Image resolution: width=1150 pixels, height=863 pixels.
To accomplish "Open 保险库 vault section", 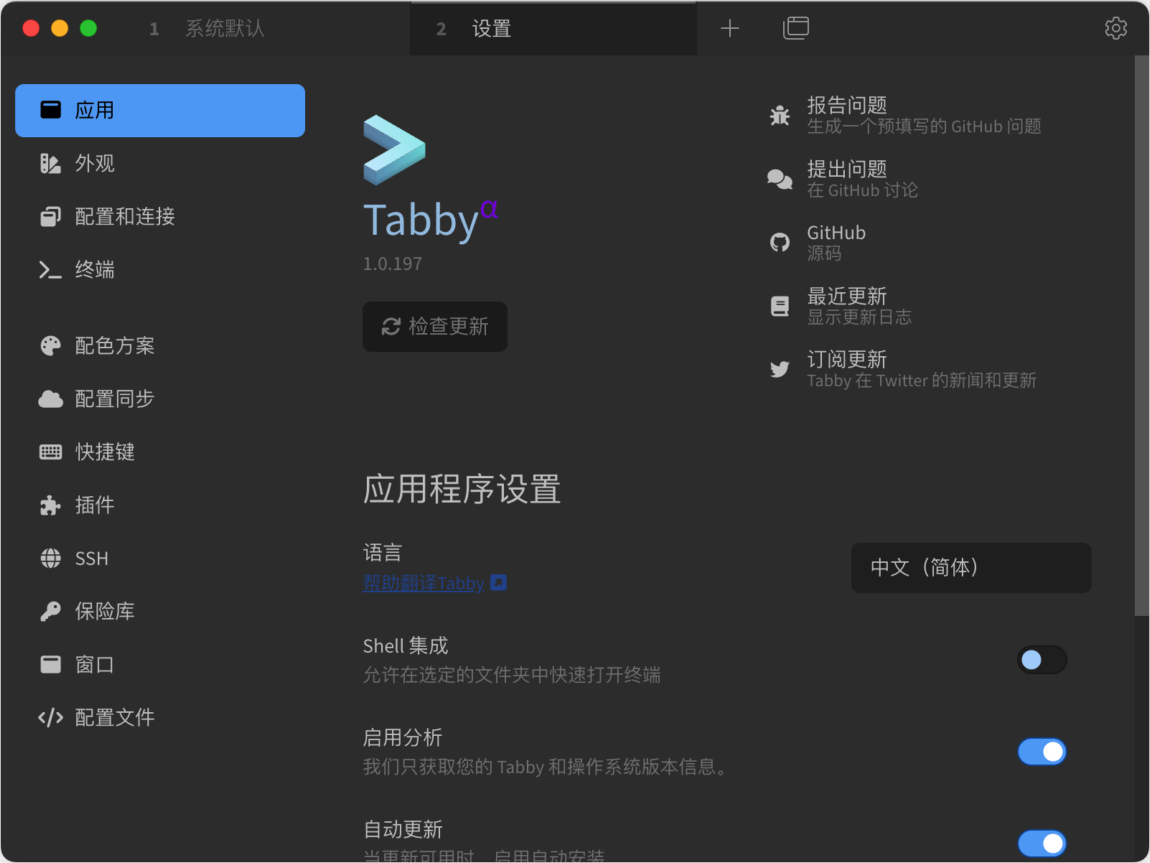I will (x=160, y=612).
